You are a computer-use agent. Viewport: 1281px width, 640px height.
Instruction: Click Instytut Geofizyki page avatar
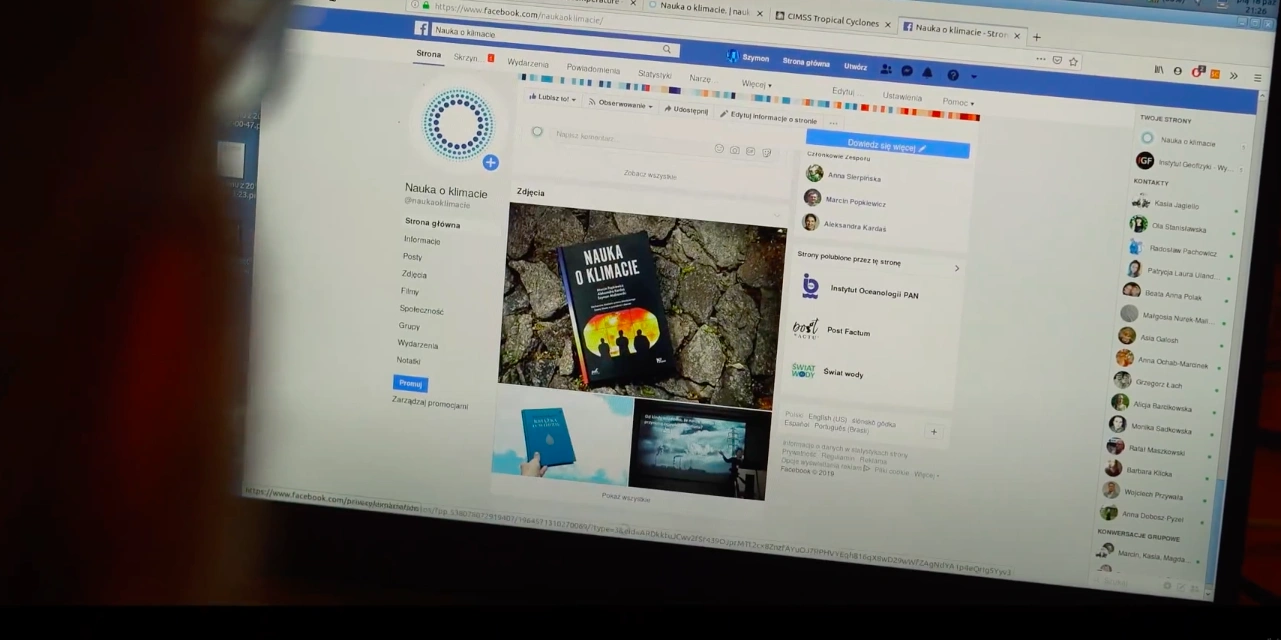point(1144,160)
